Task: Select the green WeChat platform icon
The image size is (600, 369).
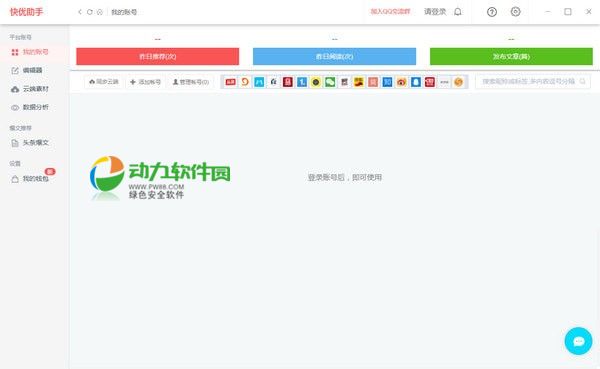Action: coord(330,82)
